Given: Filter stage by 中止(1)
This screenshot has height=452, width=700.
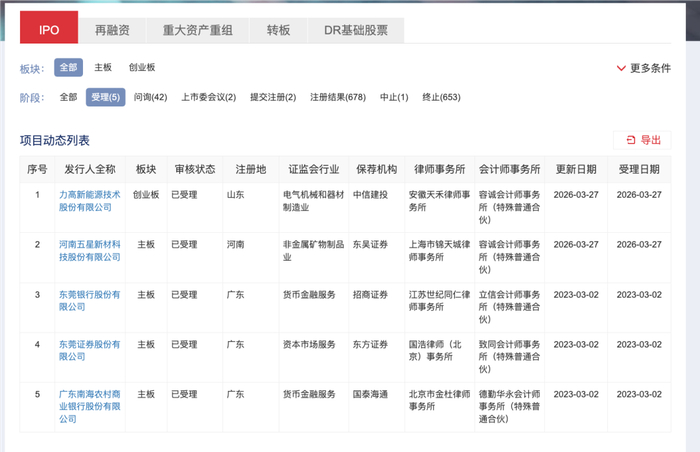Looking at the screenshot, I should click(x=394, y=97).
